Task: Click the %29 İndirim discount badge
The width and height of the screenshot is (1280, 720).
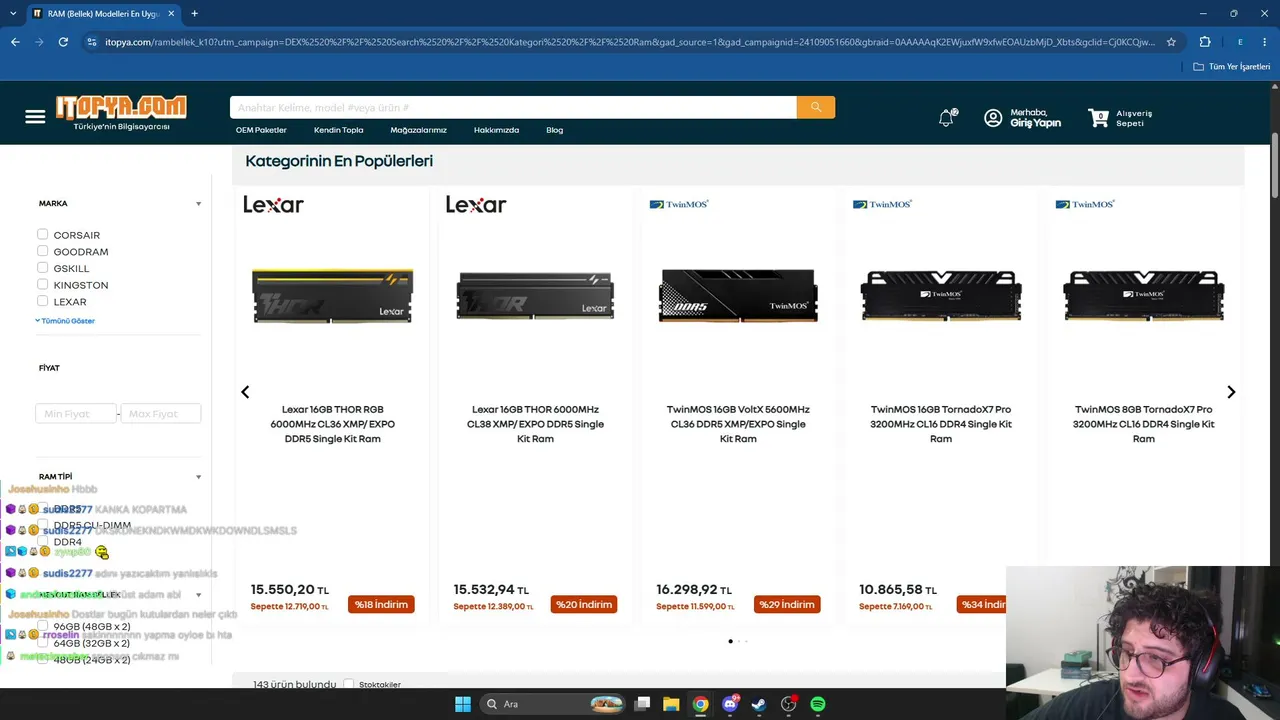Action: tap(787, 604)
